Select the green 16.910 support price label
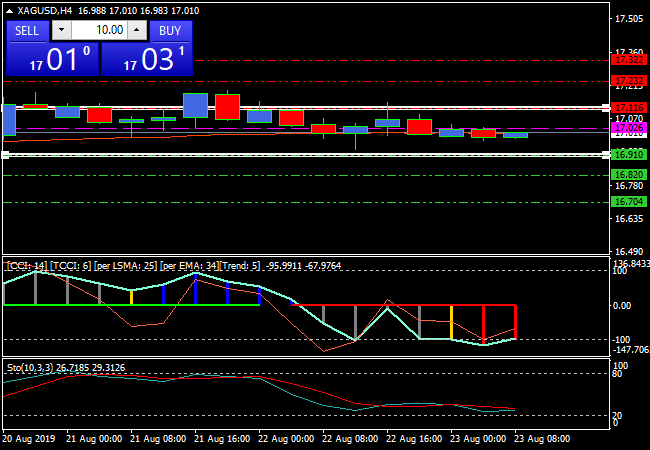 629,154
